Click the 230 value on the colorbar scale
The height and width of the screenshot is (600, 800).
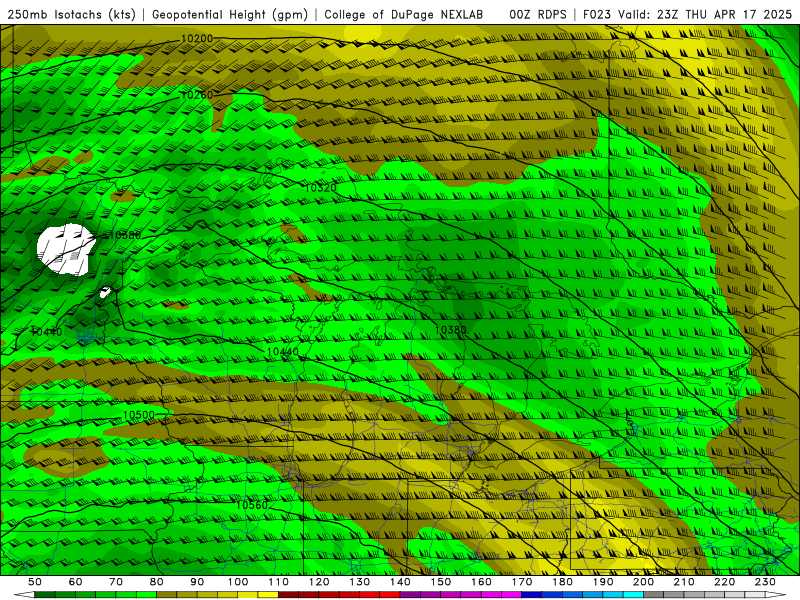(x=765, y=582)
